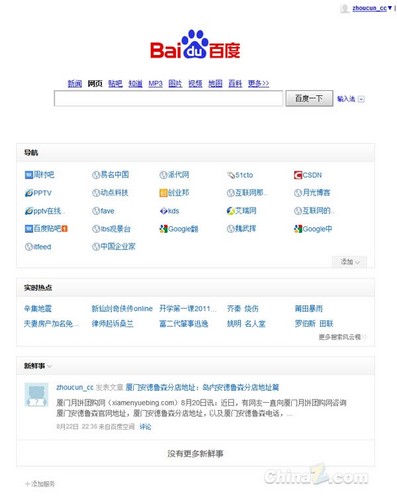Screen dimensions: 397x500
Task: Expand the 输入法 input method dropdown arrow
Action: 361,99
